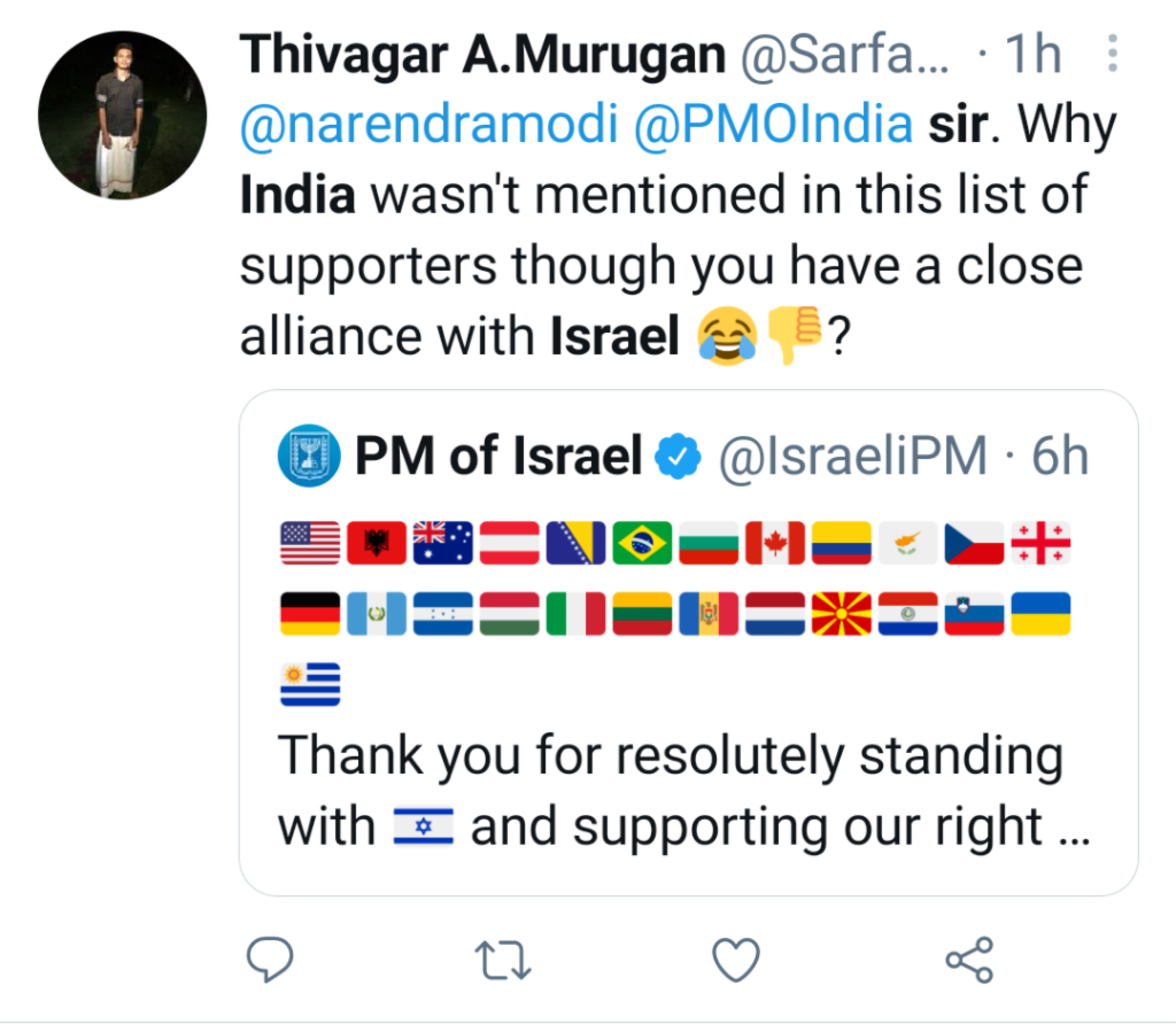Click the Thivagar A.Murugan display name
This screenshot has width=1176, height=1025.
[x=482, y=55]
